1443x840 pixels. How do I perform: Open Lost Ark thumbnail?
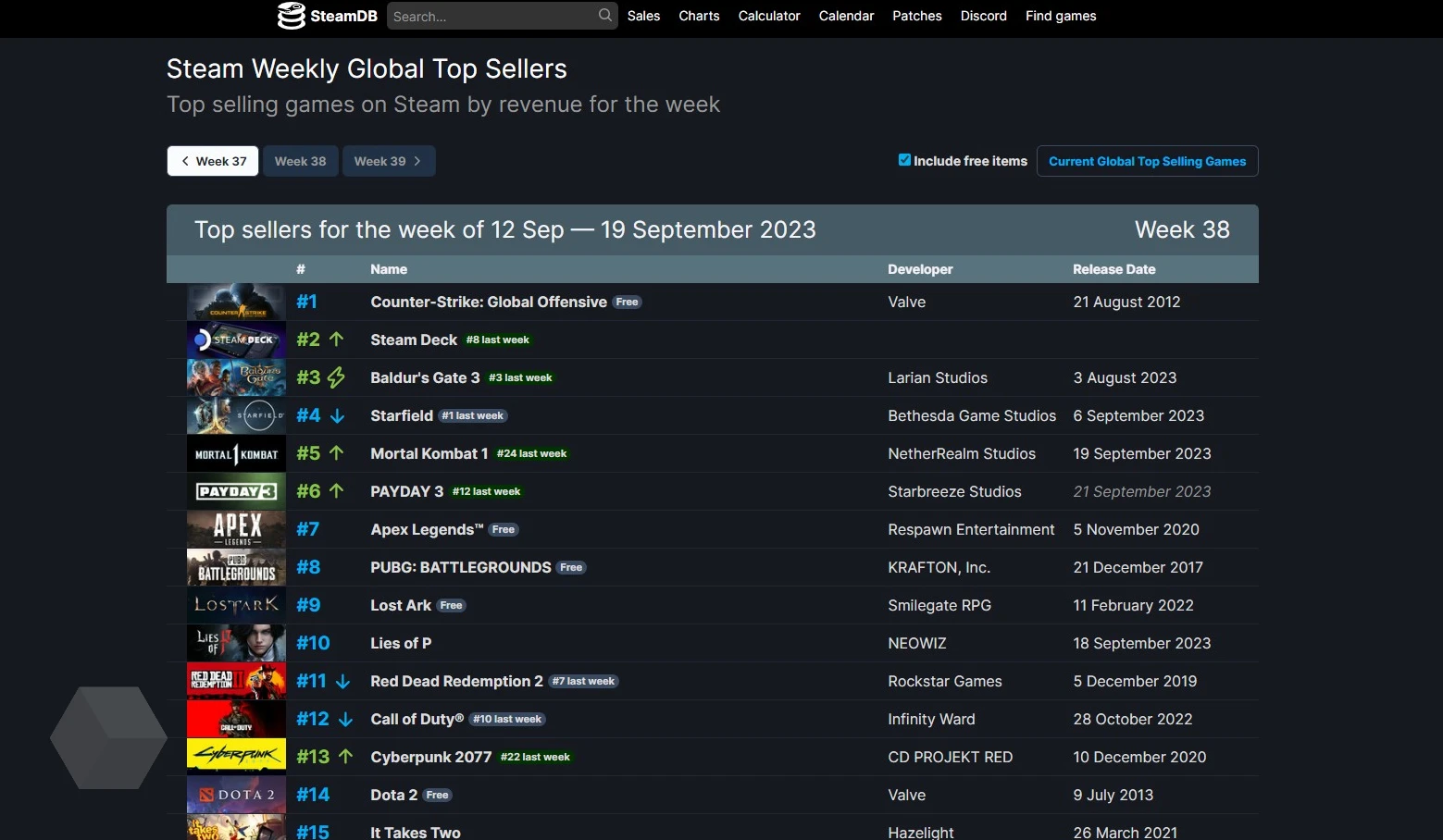click(236, 605)
